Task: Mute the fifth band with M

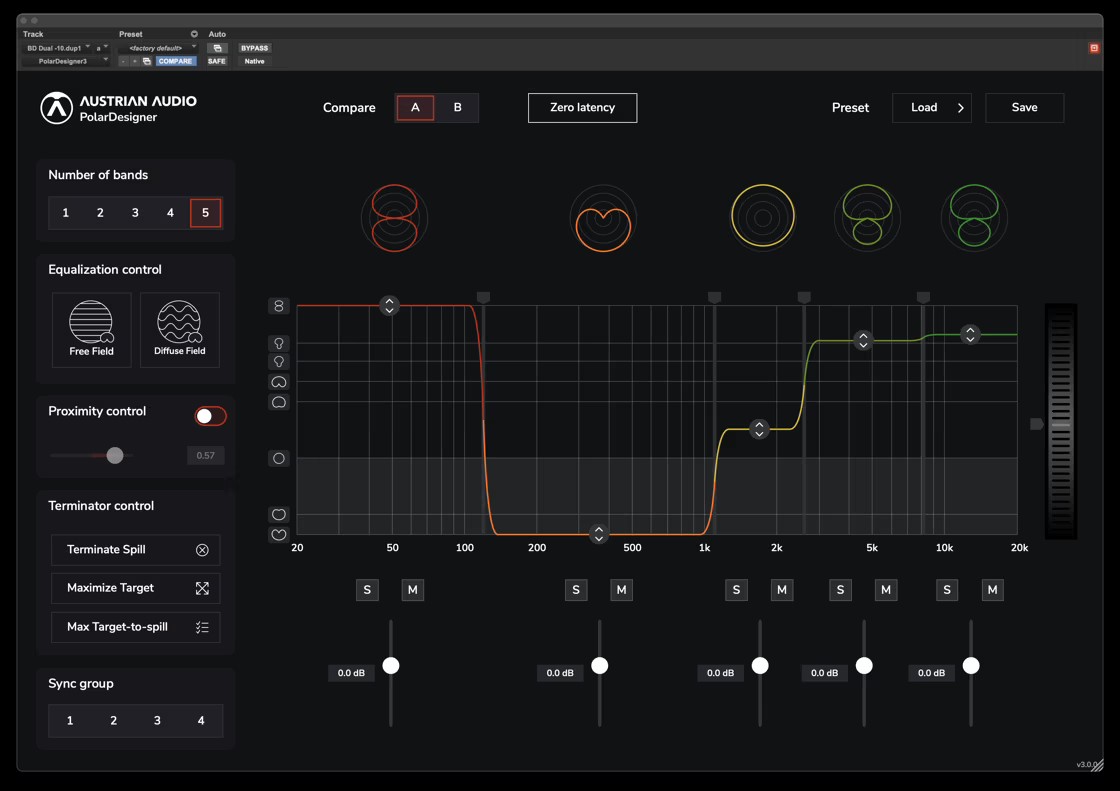Action: coord(992,590)
